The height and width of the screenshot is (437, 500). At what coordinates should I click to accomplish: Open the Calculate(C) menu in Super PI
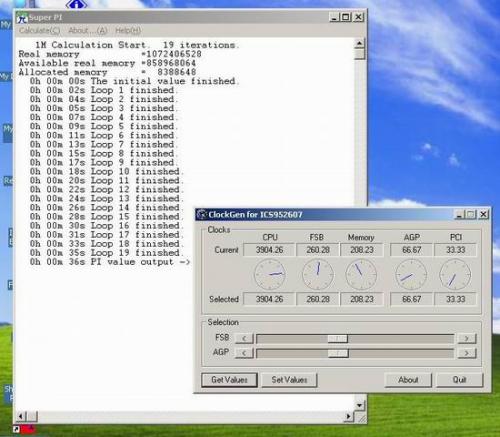point(39,30)
